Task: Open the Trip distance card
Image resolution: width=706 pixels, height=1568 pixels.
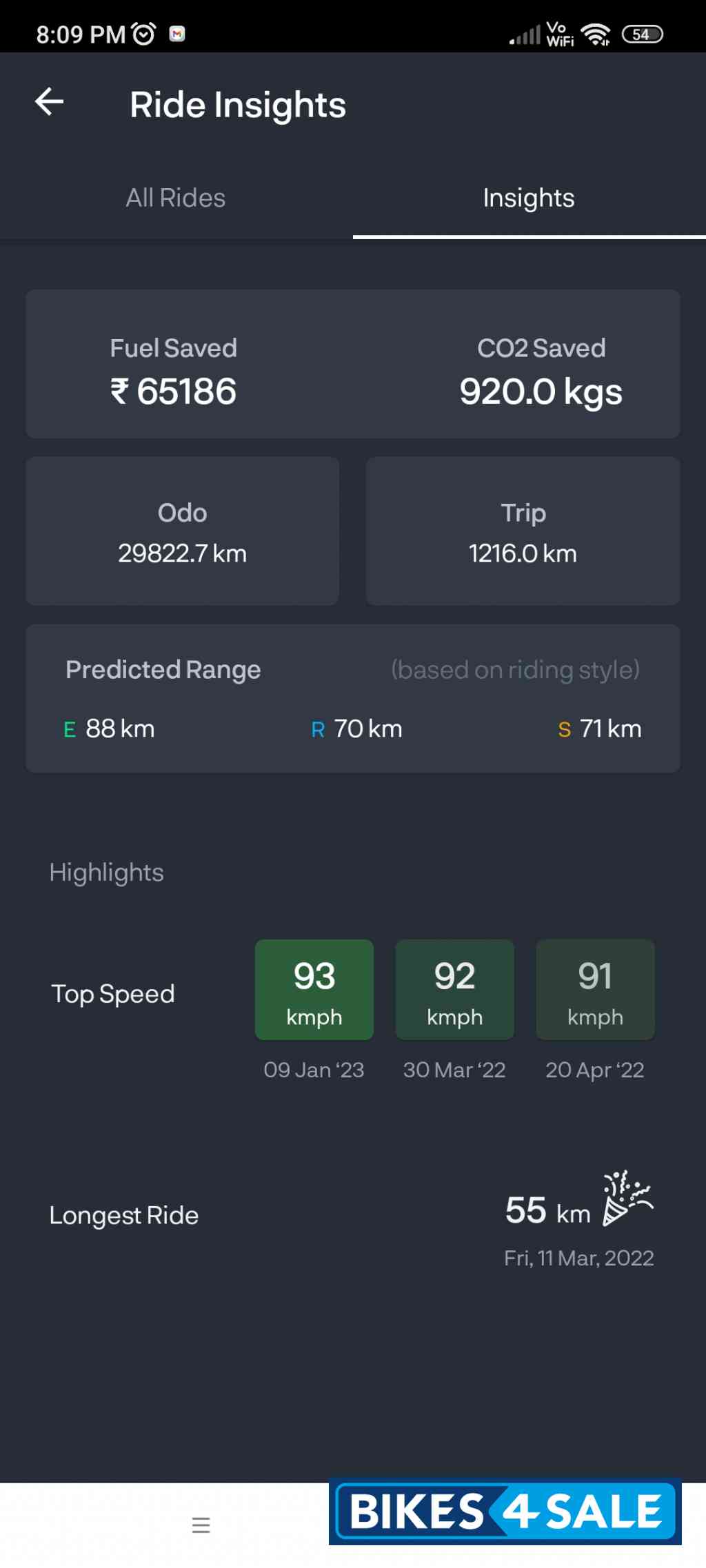Action: point(523,531)
